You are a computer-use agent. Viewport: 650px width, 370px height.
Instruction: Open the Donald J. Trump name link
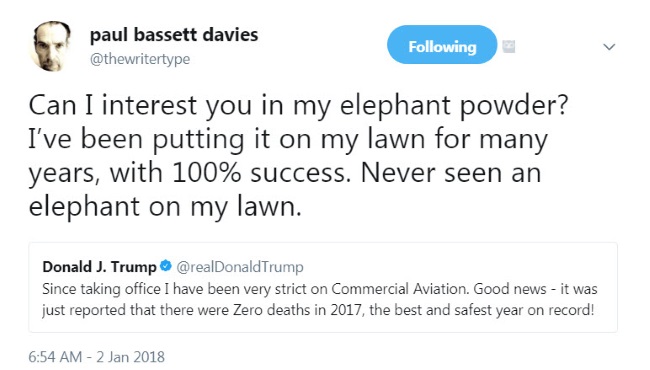[x=99, y=266]
